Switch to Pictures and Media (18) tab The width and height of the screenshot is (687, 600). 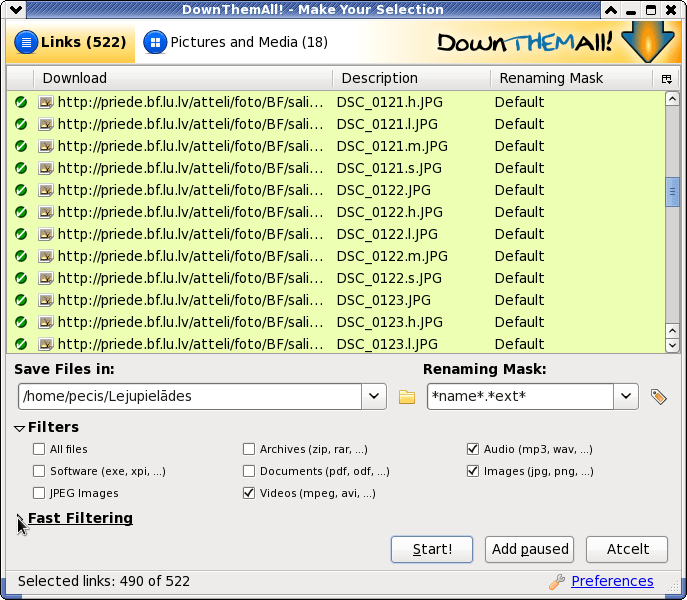pos(236,42)
